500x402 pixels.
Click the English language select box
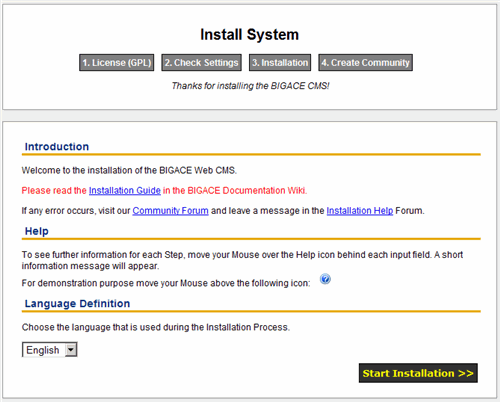50,350
